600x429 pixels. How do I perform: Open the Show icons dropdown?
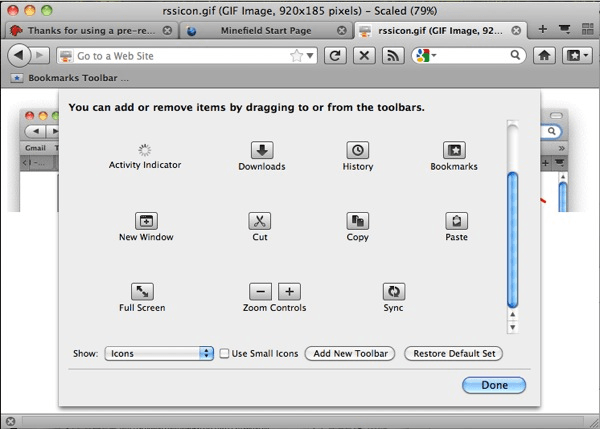click(159, 353)
